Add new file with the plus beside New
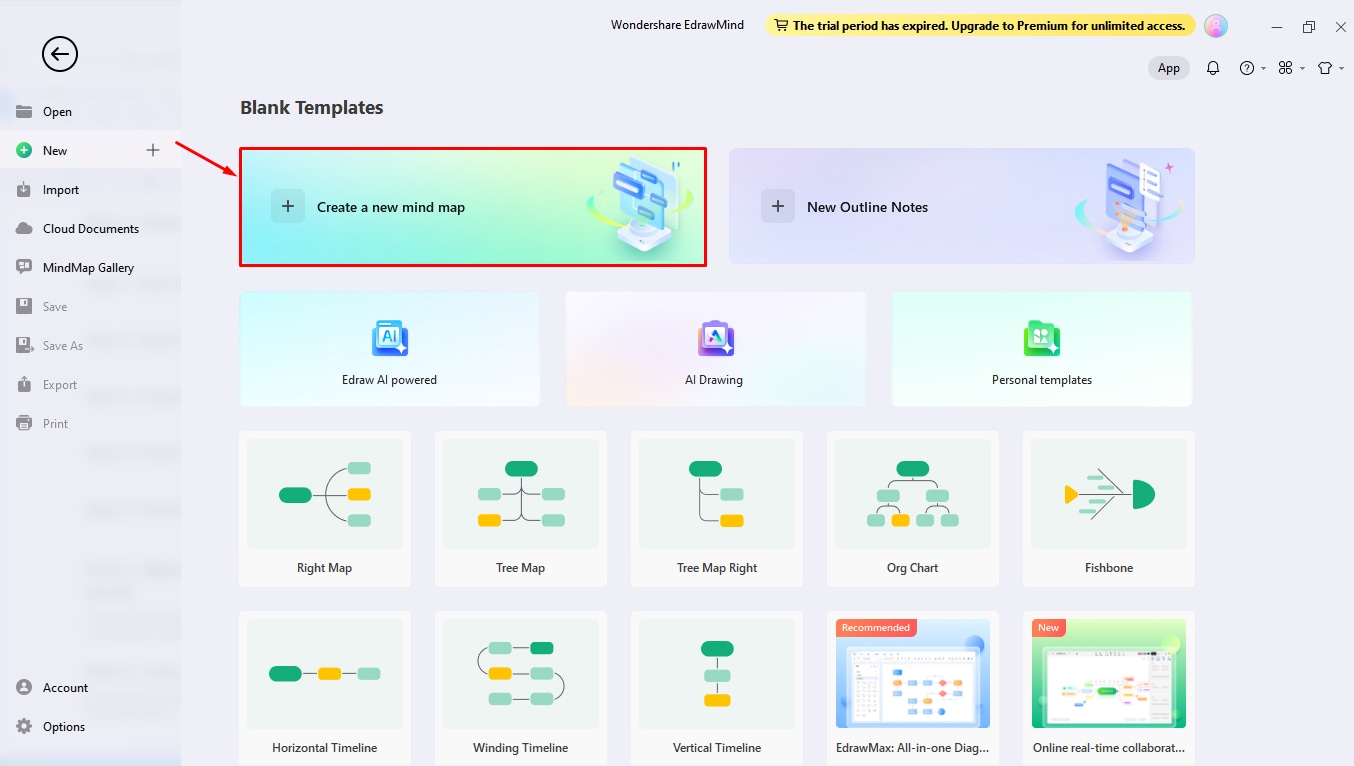The width and height of the screenshot is (1354, 766). 153,150
